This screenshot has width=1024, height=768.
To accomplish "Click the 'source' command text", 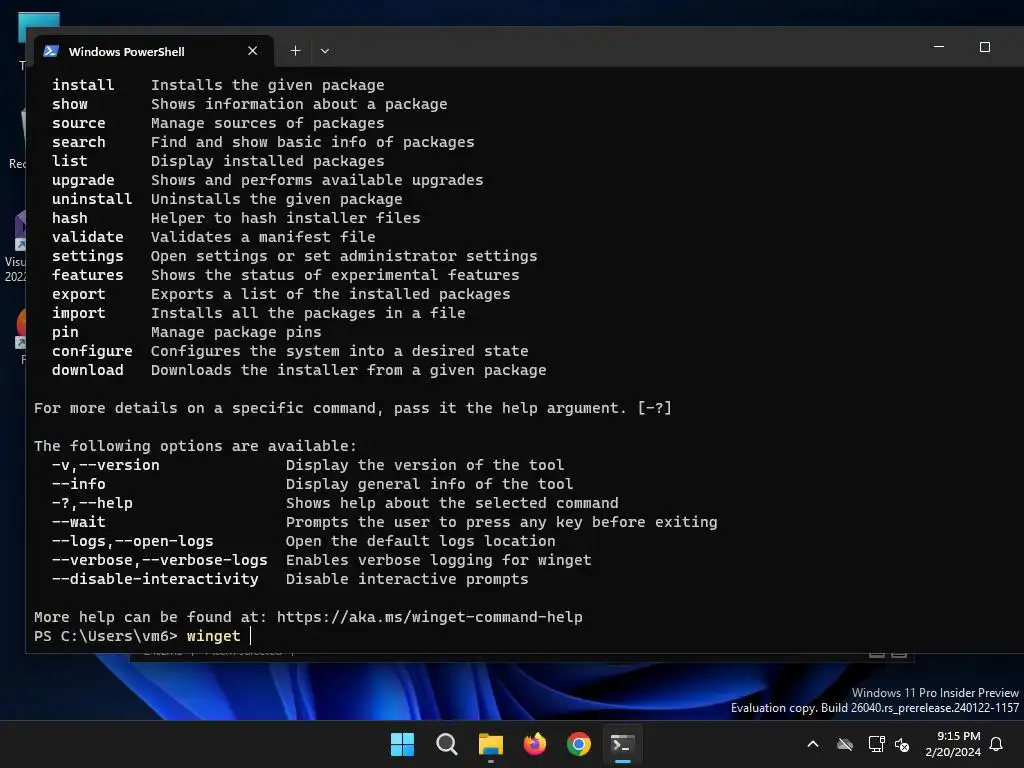I will (78, 123).
